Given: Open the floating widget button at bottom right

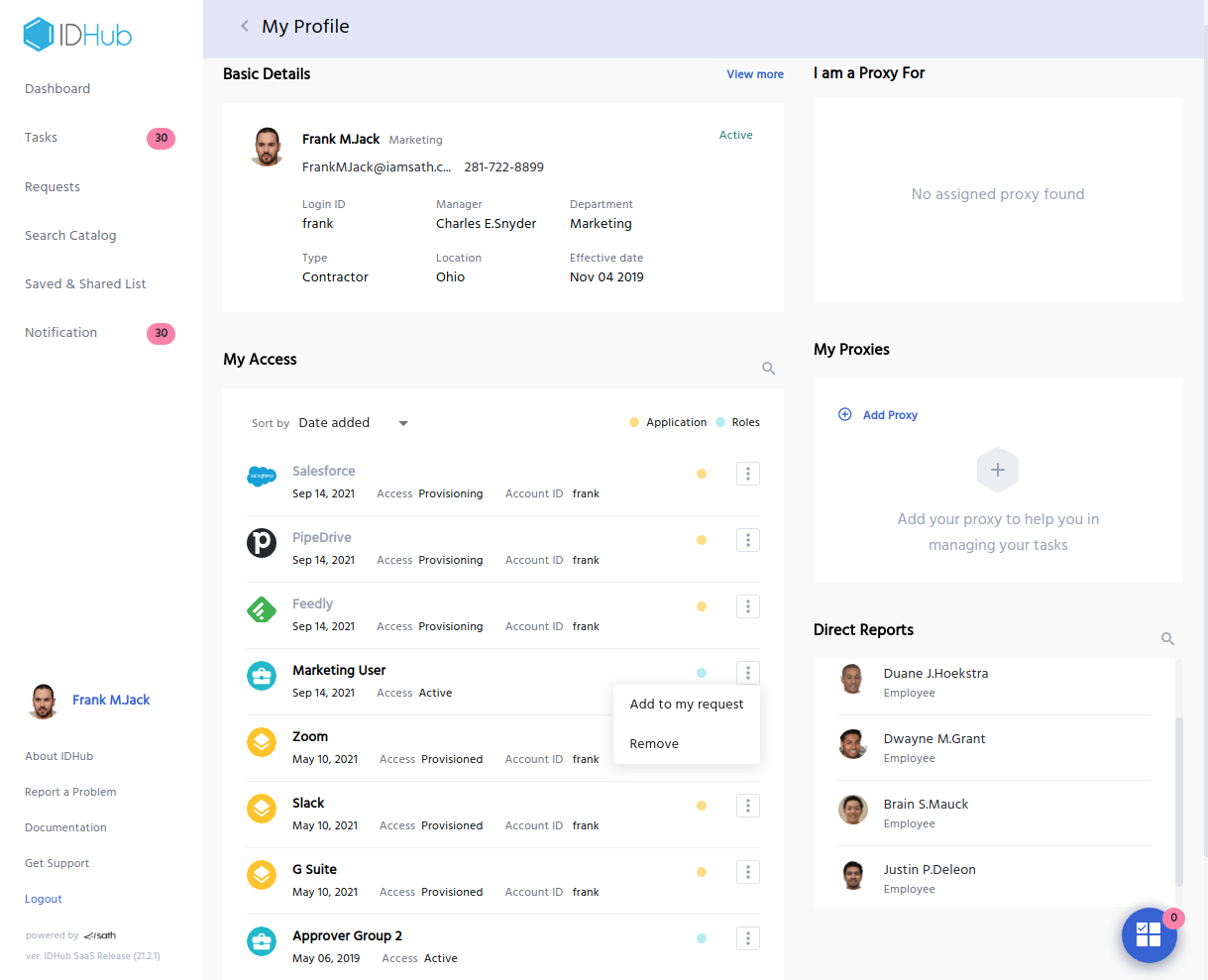Looking at the screenshot, I should tap(1150, 934).
